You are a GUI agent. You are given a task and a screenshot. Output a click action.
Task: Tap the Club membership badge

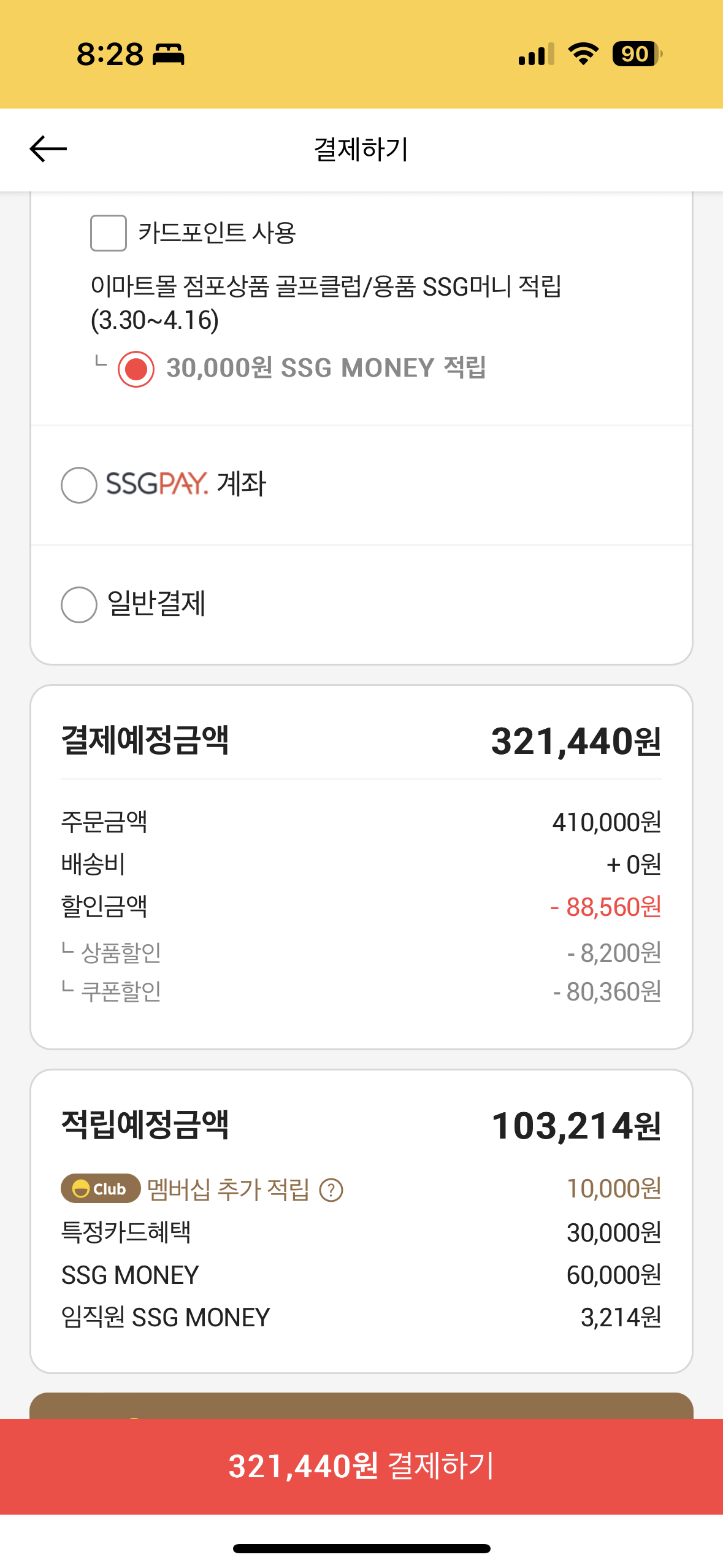click(x=101, y=1189)
